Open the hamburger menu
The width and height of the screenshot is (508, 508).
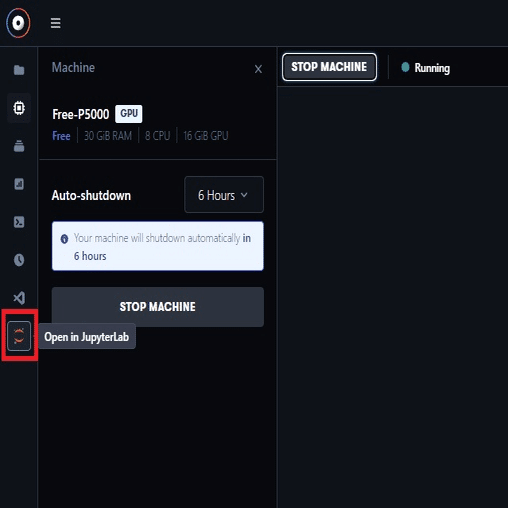(55, 23)
